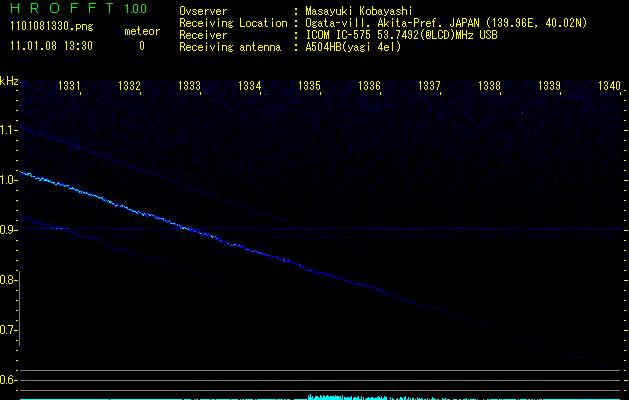Screen dimensions: 629x400
Task: Click the 0.7 frequency axis label
Action: click(x=7, y=330)
